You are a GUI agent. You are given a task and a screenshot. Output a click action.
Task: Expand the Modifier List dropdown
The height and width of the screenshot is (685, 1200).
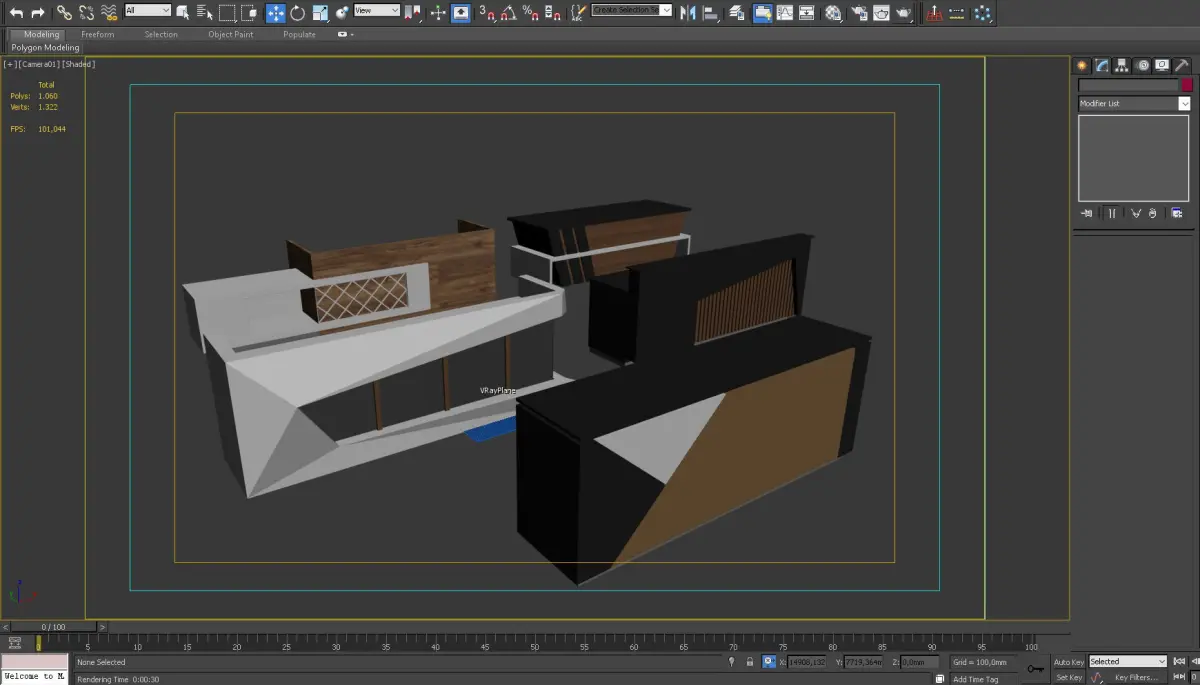tap(1184, 104)
